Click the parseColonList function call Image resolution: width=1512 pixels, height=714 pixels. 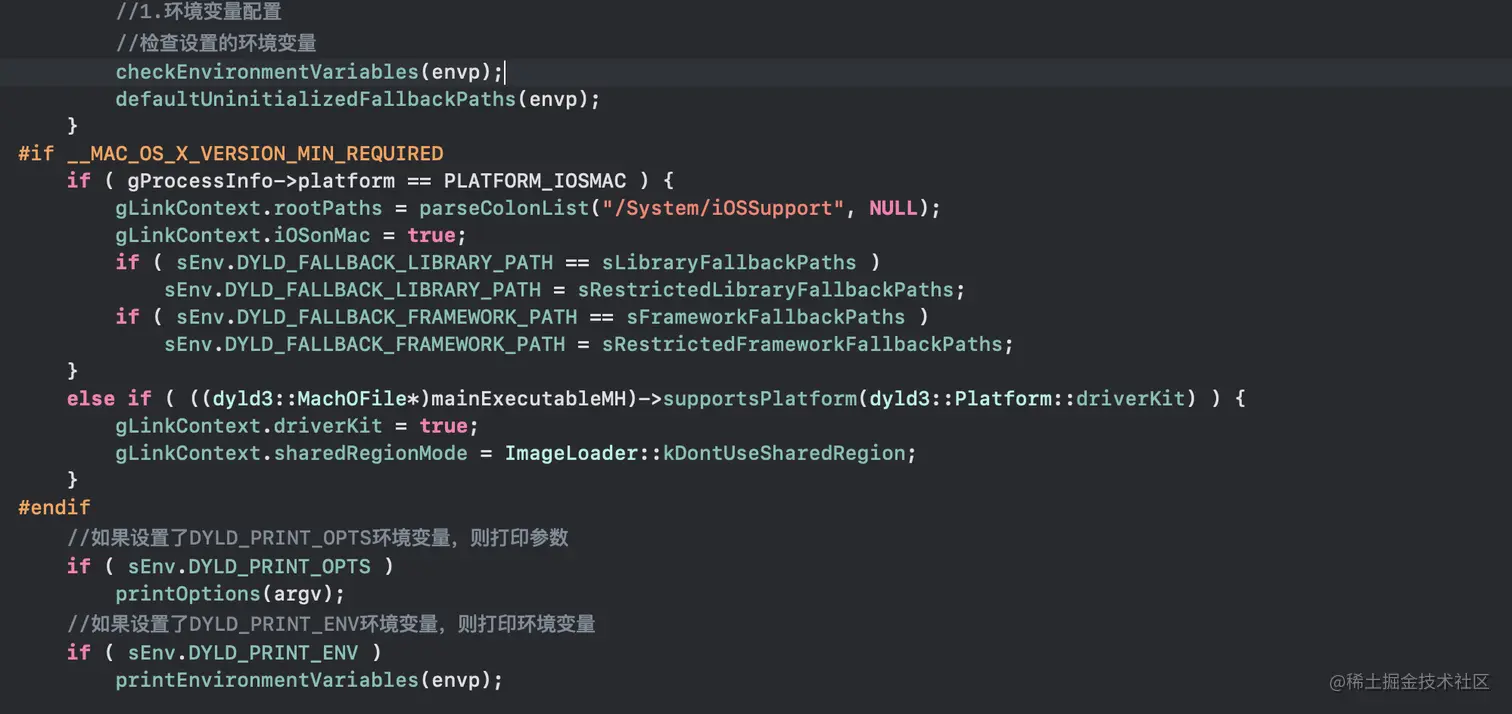click(504, 208)
